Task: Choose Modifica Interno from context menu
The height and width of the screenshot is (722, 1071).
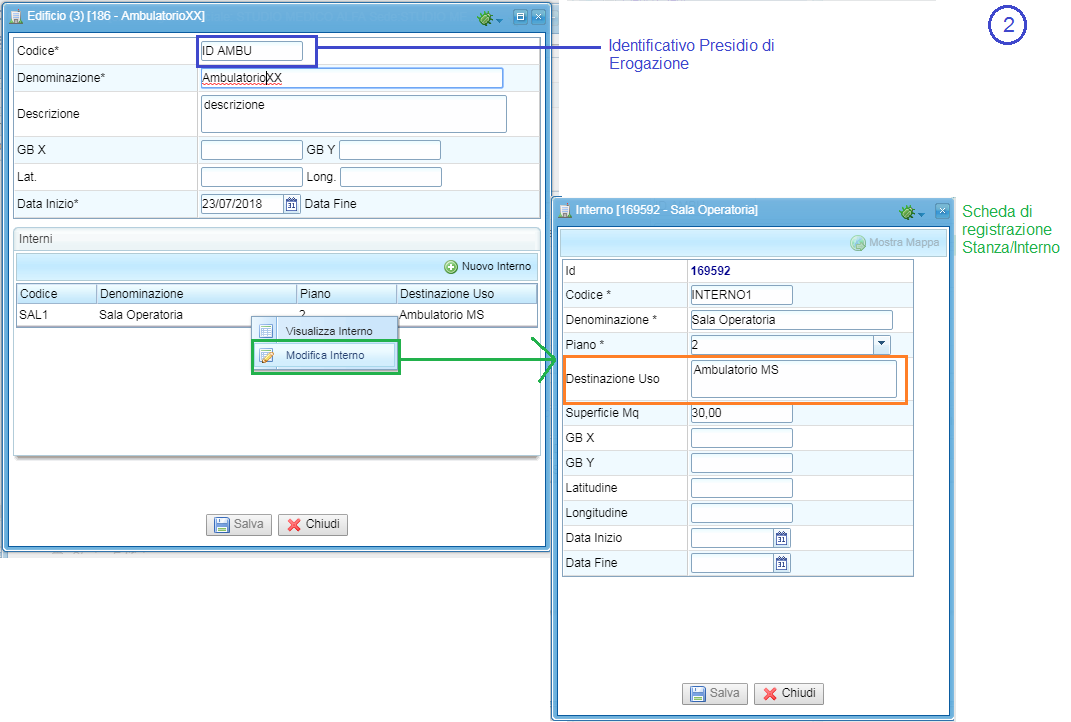Action: 325,355
